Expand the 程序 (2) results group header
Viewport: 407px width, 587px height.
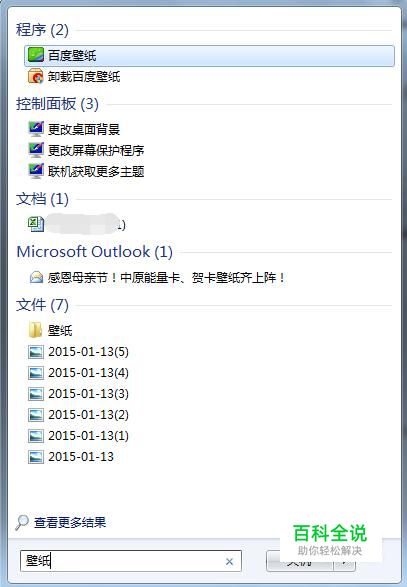(42, 30)
